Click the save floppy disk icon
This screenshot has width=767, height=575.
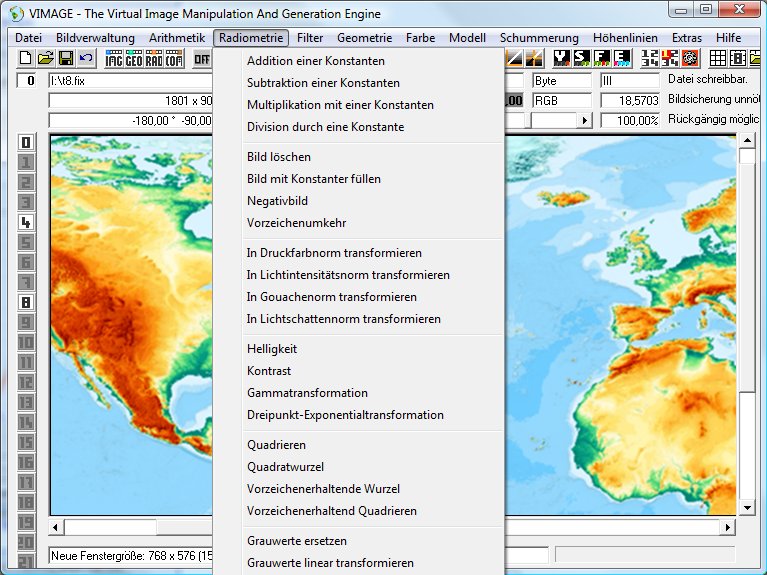point(65,59)
